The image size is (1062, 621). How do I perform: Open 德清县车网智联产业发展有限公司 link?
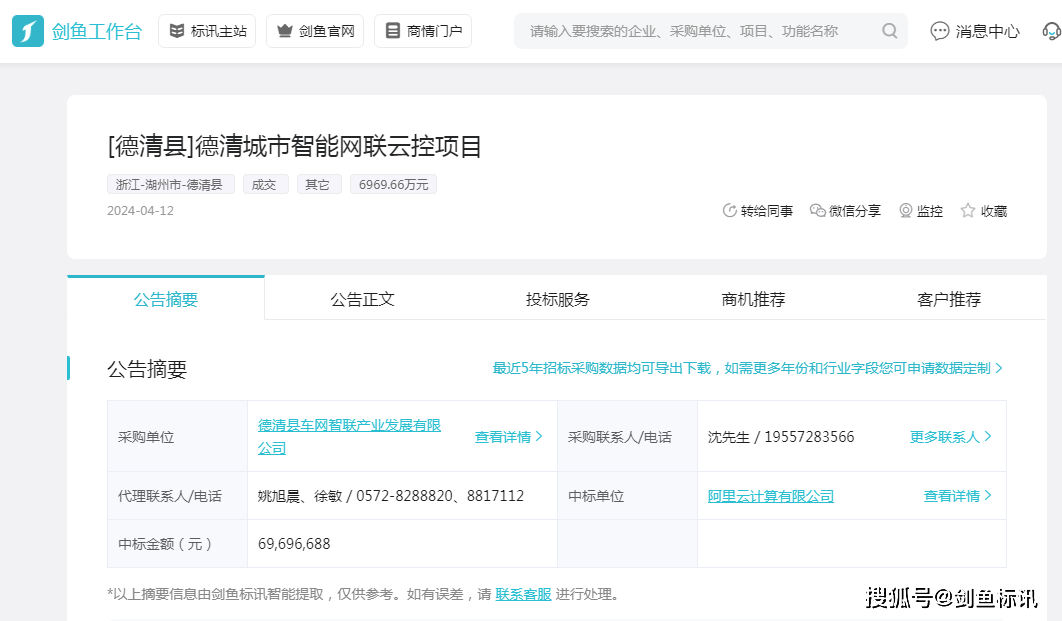click(x=349, y=437)
